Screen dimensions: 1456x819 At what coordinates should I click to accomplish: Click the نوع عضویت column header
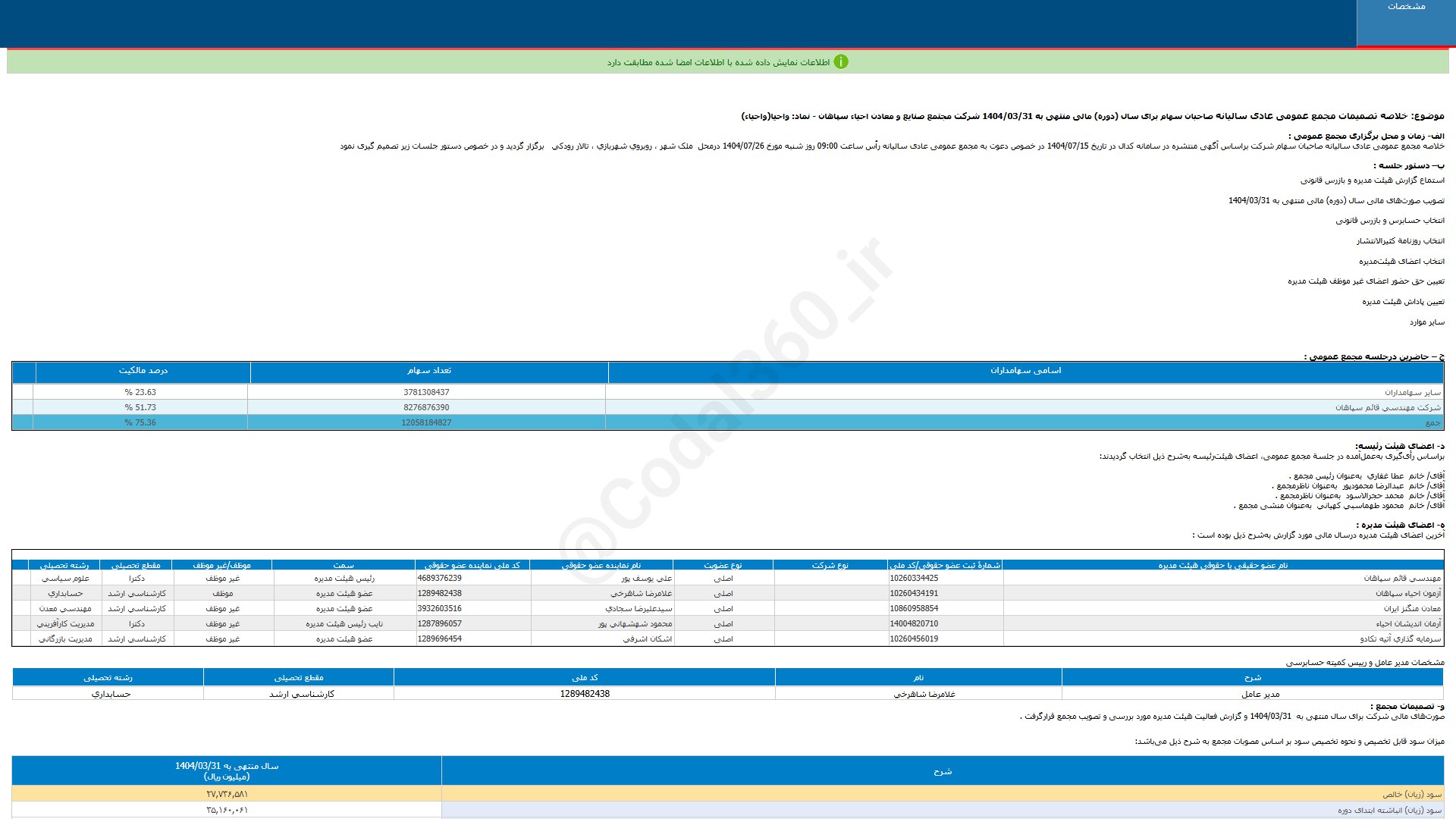(723, 566)
